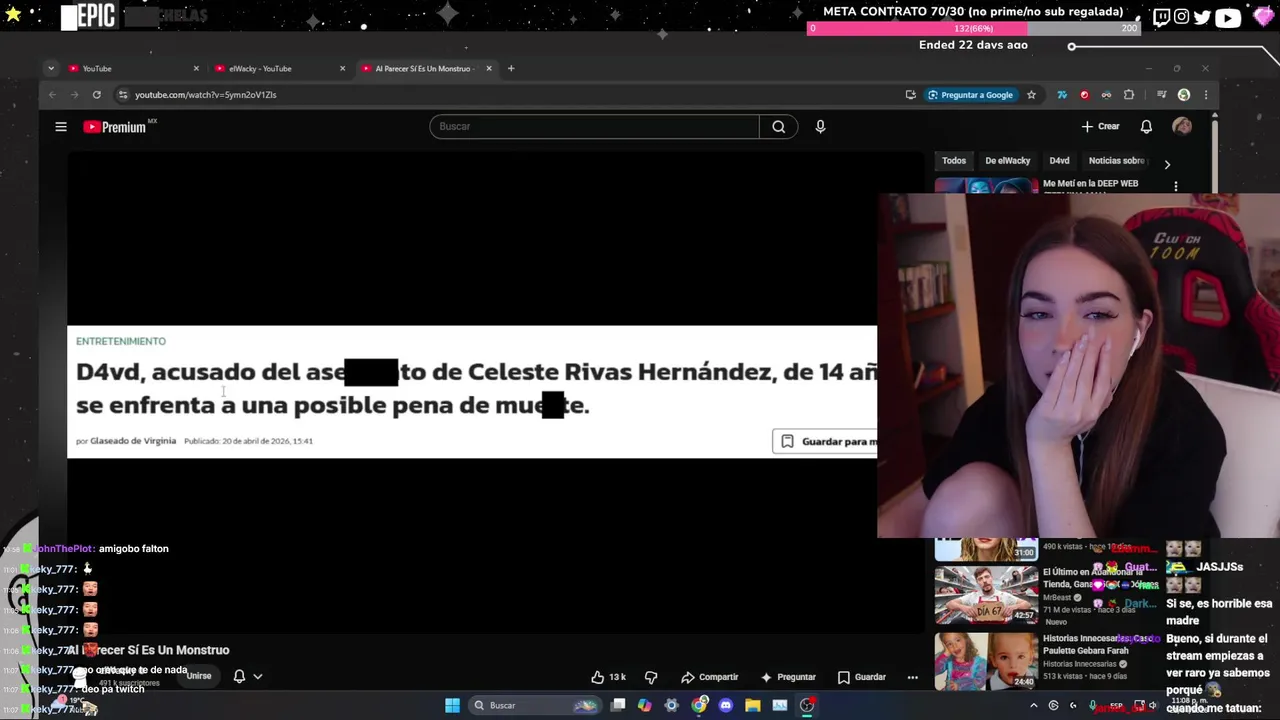Like the video with 13 k likes
The width and height of the screenshot is (1280, 720).
point(608,677)
